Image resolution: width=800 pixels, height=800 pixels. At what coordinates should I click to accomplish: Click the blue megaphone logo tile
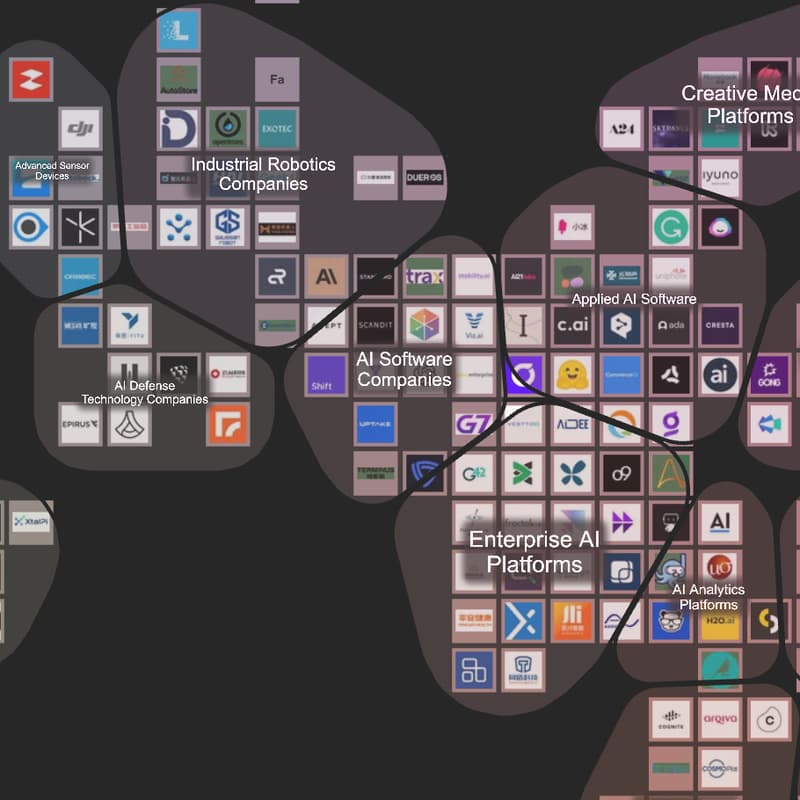click(769, 423)
